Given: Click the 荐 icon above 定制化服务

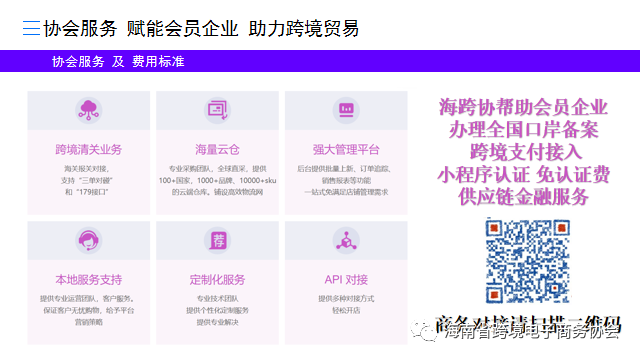Looking at the screenshot, I should point(218,240).
